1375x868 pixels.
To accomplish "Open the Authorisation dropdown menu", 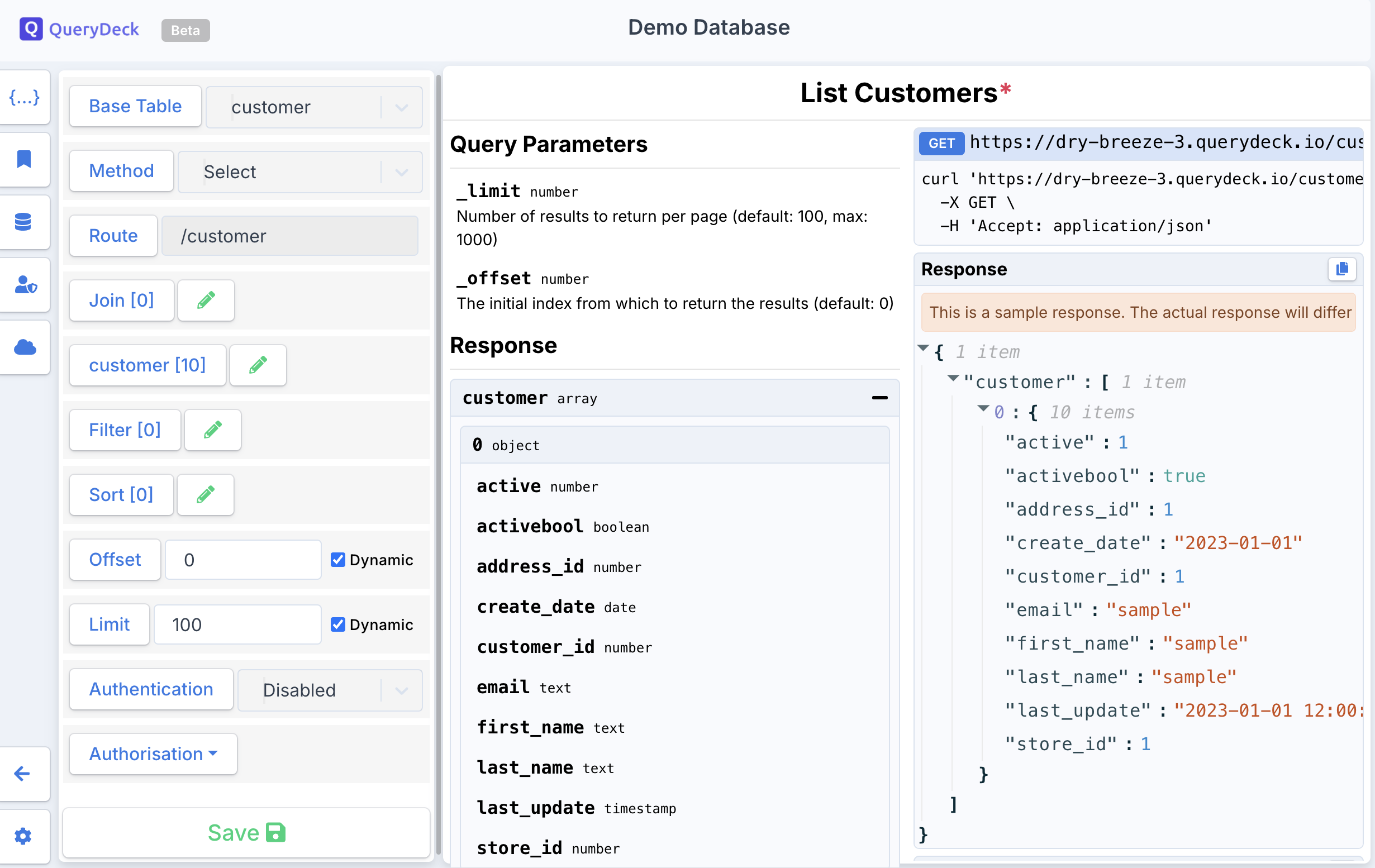I will point(153,754).
